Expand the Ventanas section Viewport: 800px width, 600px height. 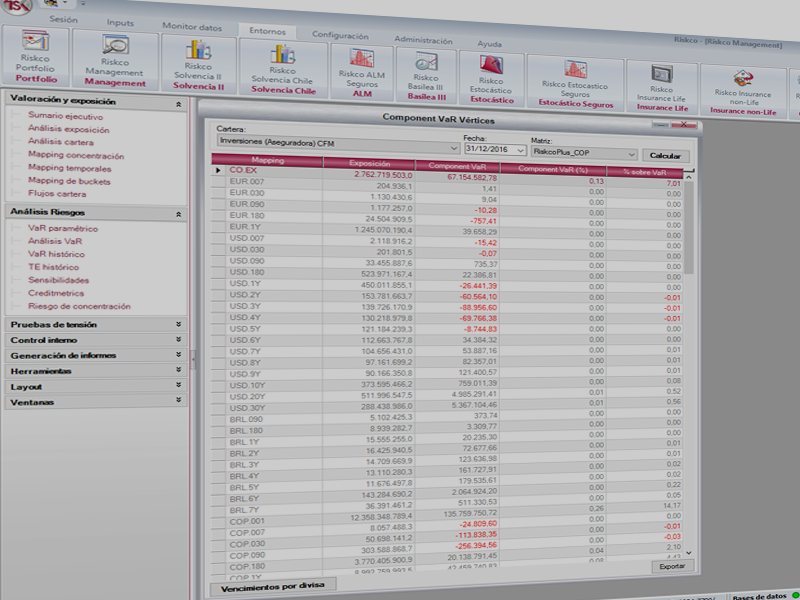(x=178, y=401)
